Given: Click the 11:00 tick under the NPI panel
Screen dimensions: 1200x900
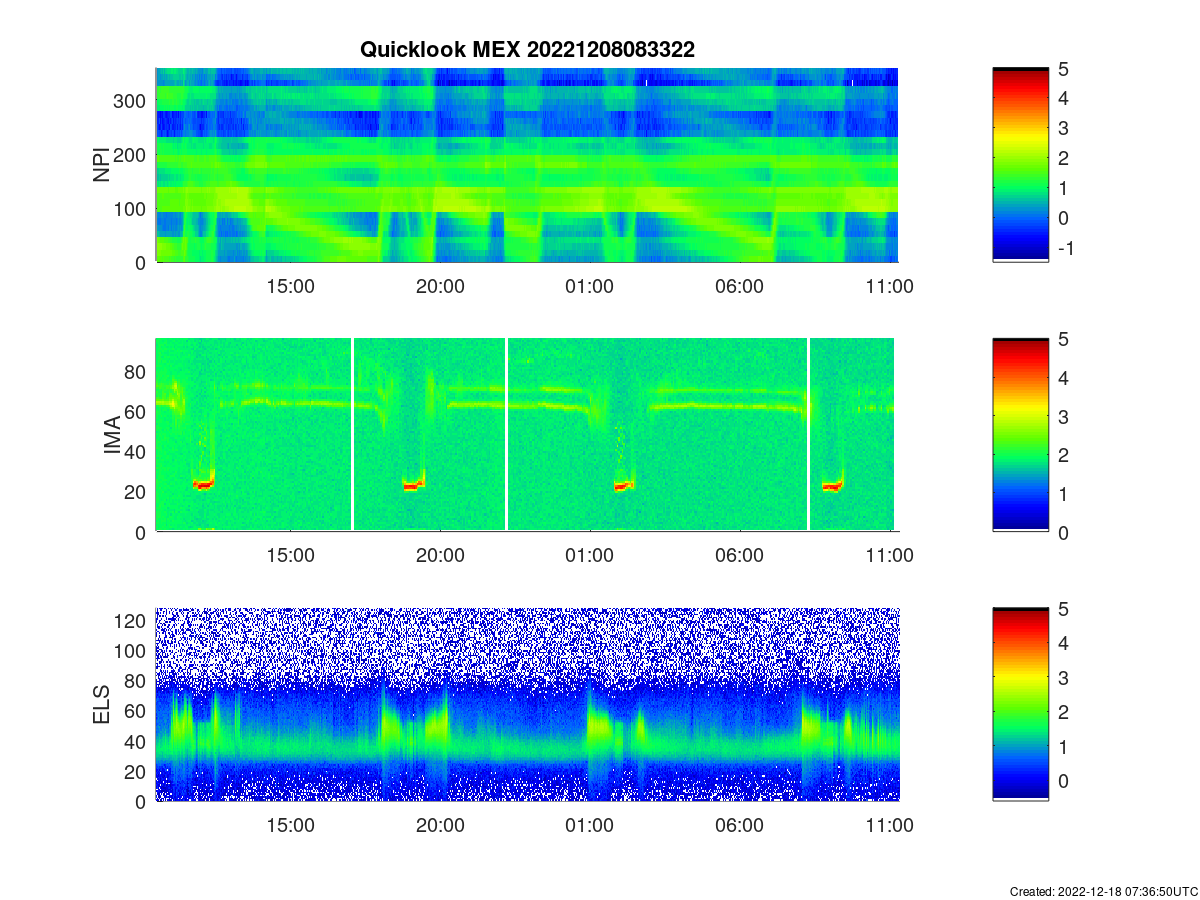Looking at the screenshot, I should (x=889, y=286).
